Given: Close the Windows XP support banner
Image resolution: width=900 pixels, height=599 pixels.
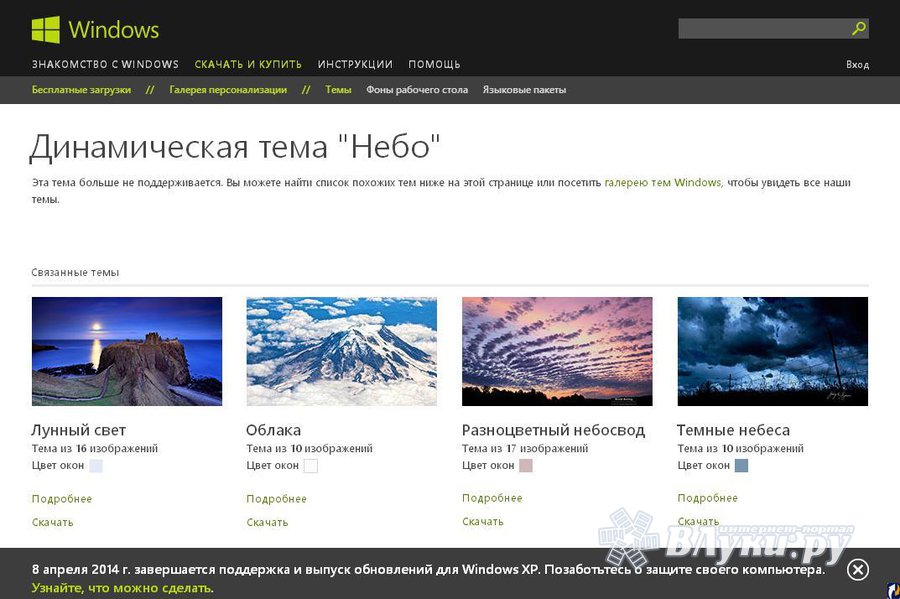Looking at the screenshot, I should click(857, 569).
